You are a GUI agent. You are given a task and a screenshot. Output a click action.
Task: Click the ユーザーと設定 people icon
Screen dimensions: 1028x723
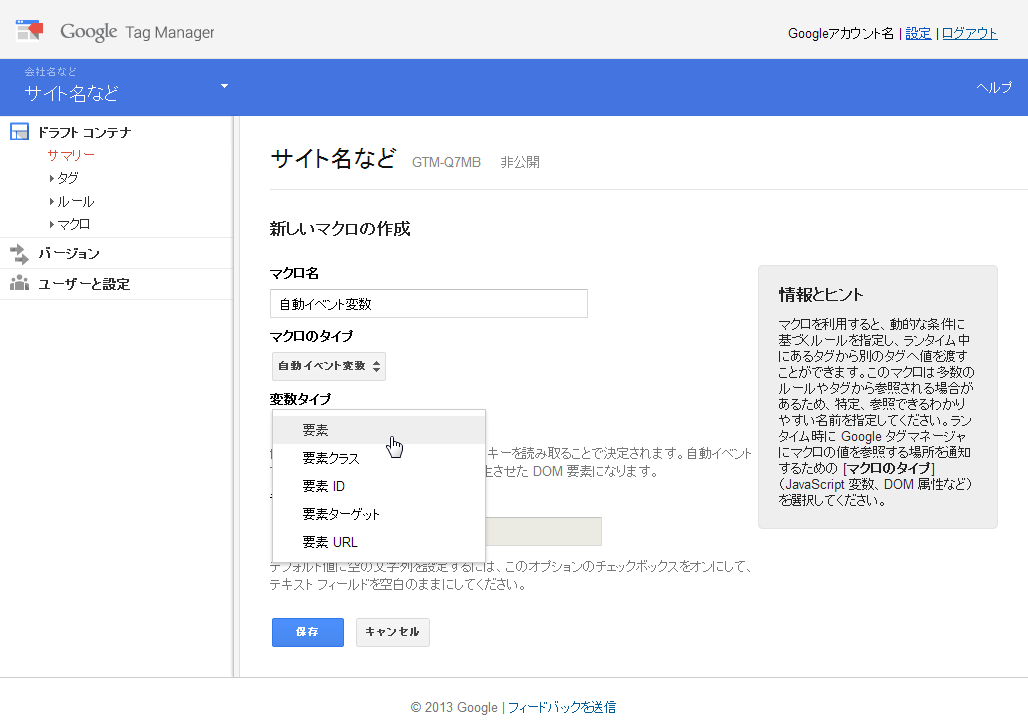point(18,283)
